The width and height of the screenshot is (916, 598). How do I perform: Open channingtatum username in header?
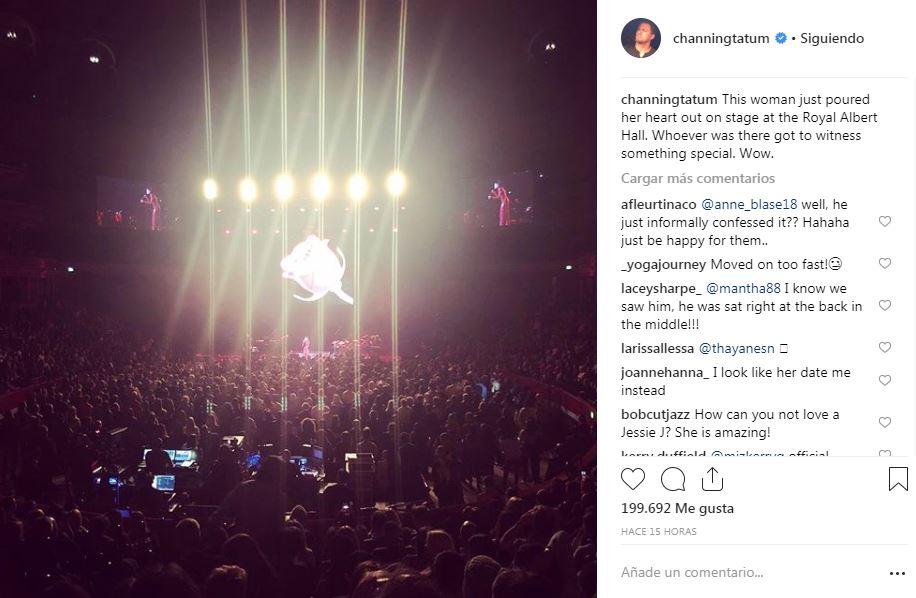[722, 39]
